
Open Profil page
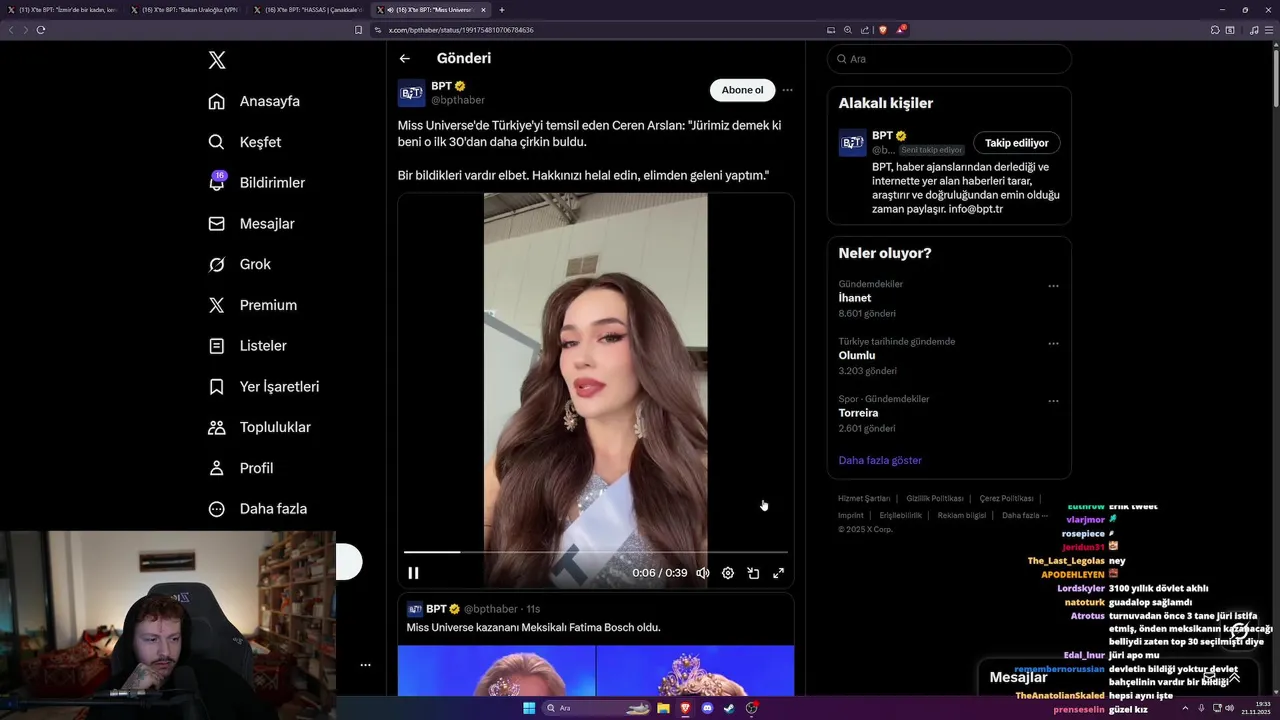(240, 468)
